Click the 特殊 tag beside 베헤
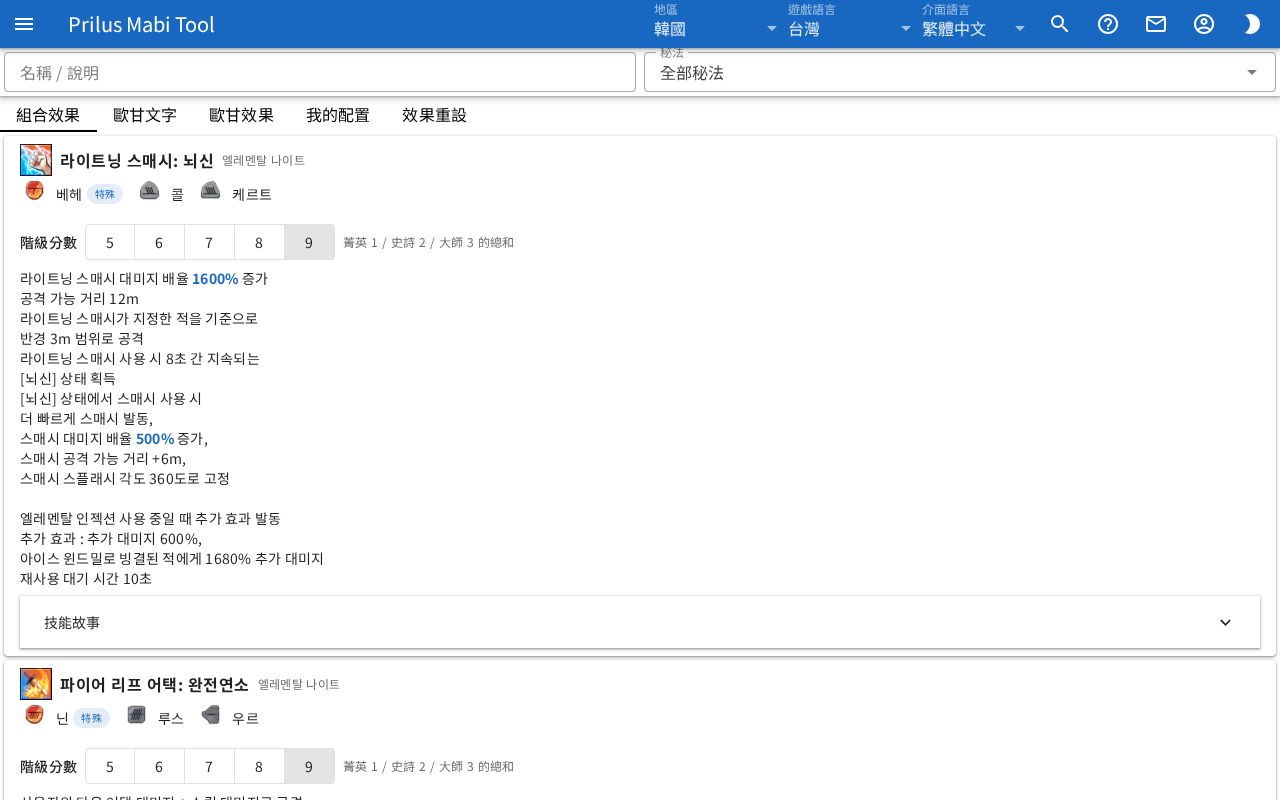The height and width of the screenshot is (800, 1280). pos(104,194)
